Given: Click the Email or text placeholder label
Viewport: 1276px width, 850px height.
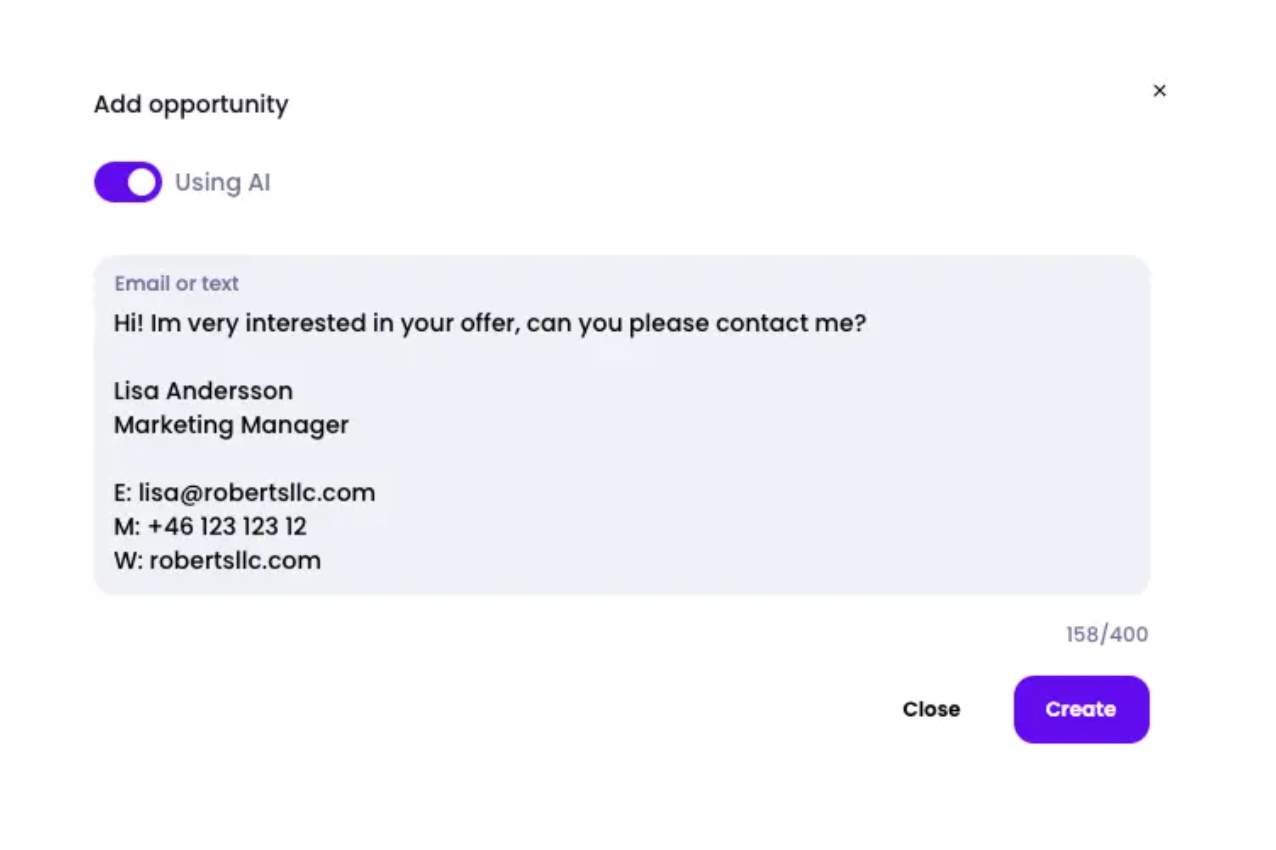Looking at the screenshot, I should 176,283.
